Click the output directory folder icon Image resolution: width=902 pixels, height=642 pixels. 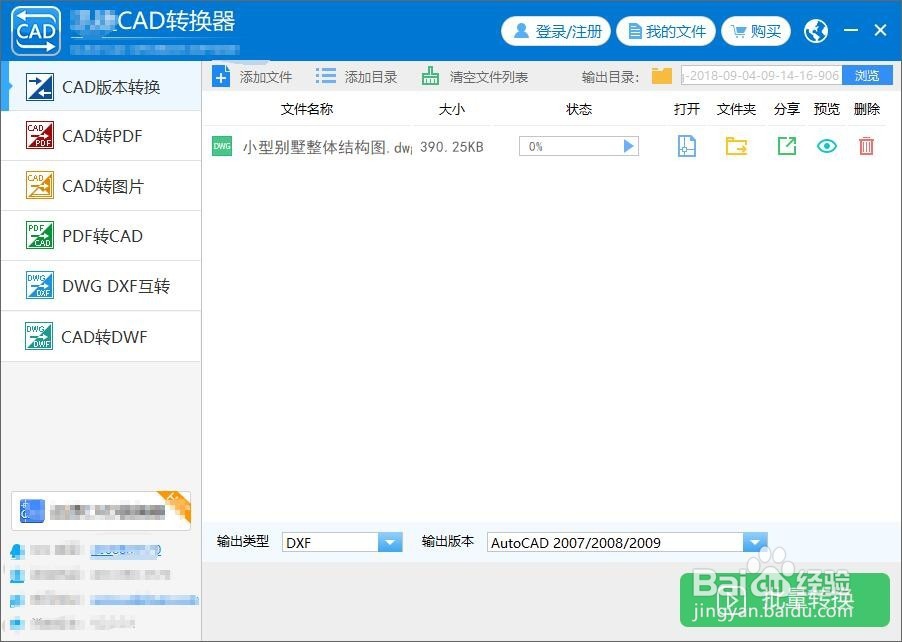662,75
